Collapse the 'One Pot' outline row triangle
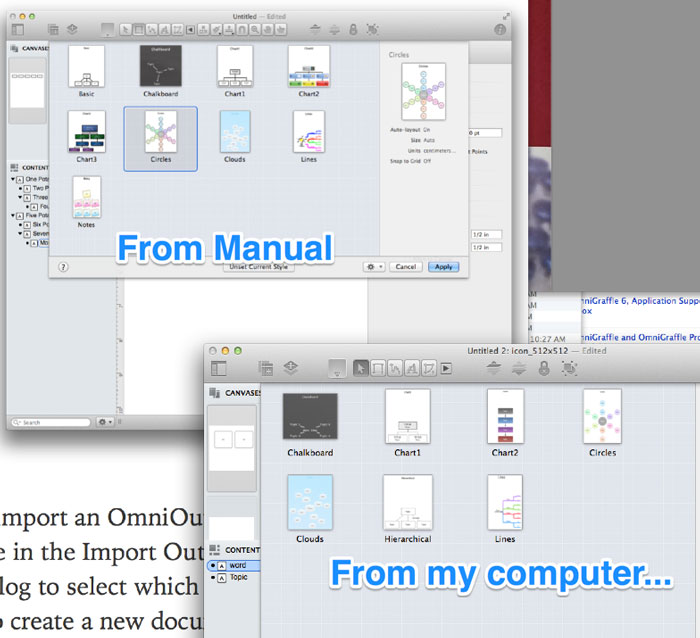Screen dimensions: 700x638 pos(13,179)
